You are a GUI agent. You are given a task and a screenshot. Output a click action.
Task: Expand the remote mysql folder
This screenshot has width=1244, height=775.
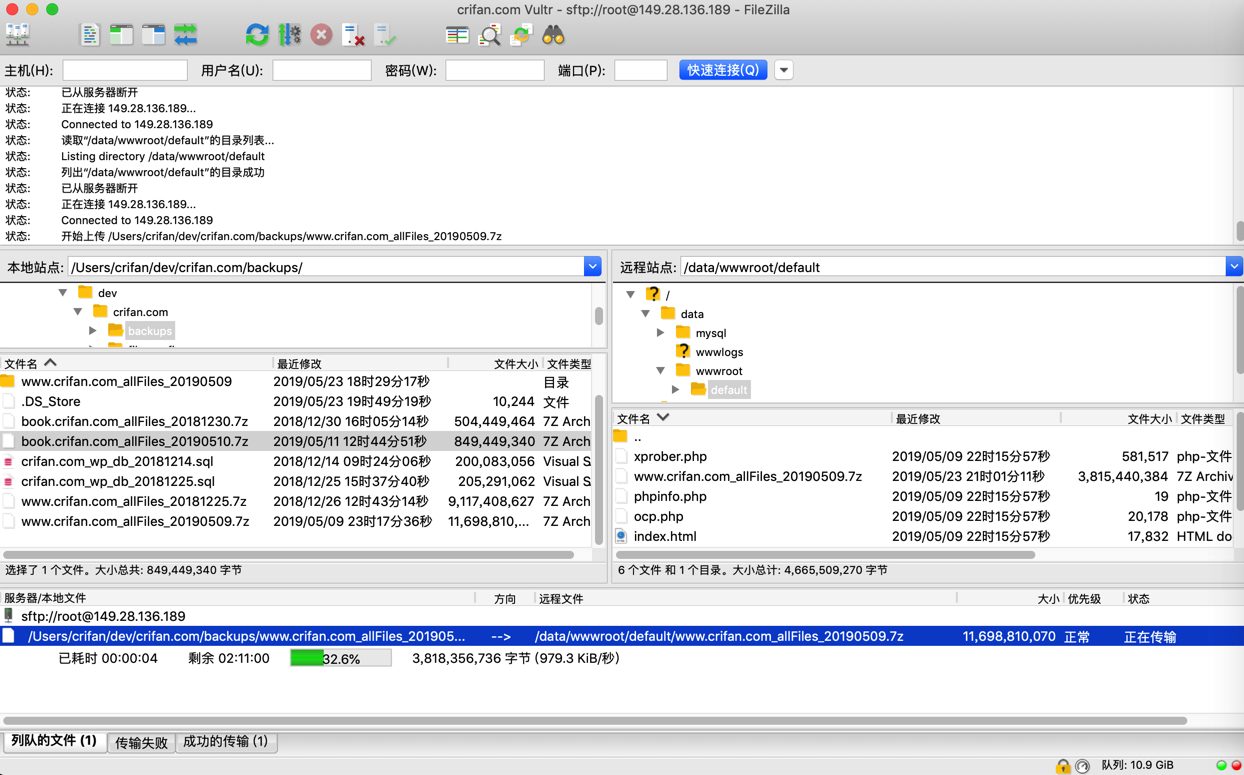pos(661,333)
